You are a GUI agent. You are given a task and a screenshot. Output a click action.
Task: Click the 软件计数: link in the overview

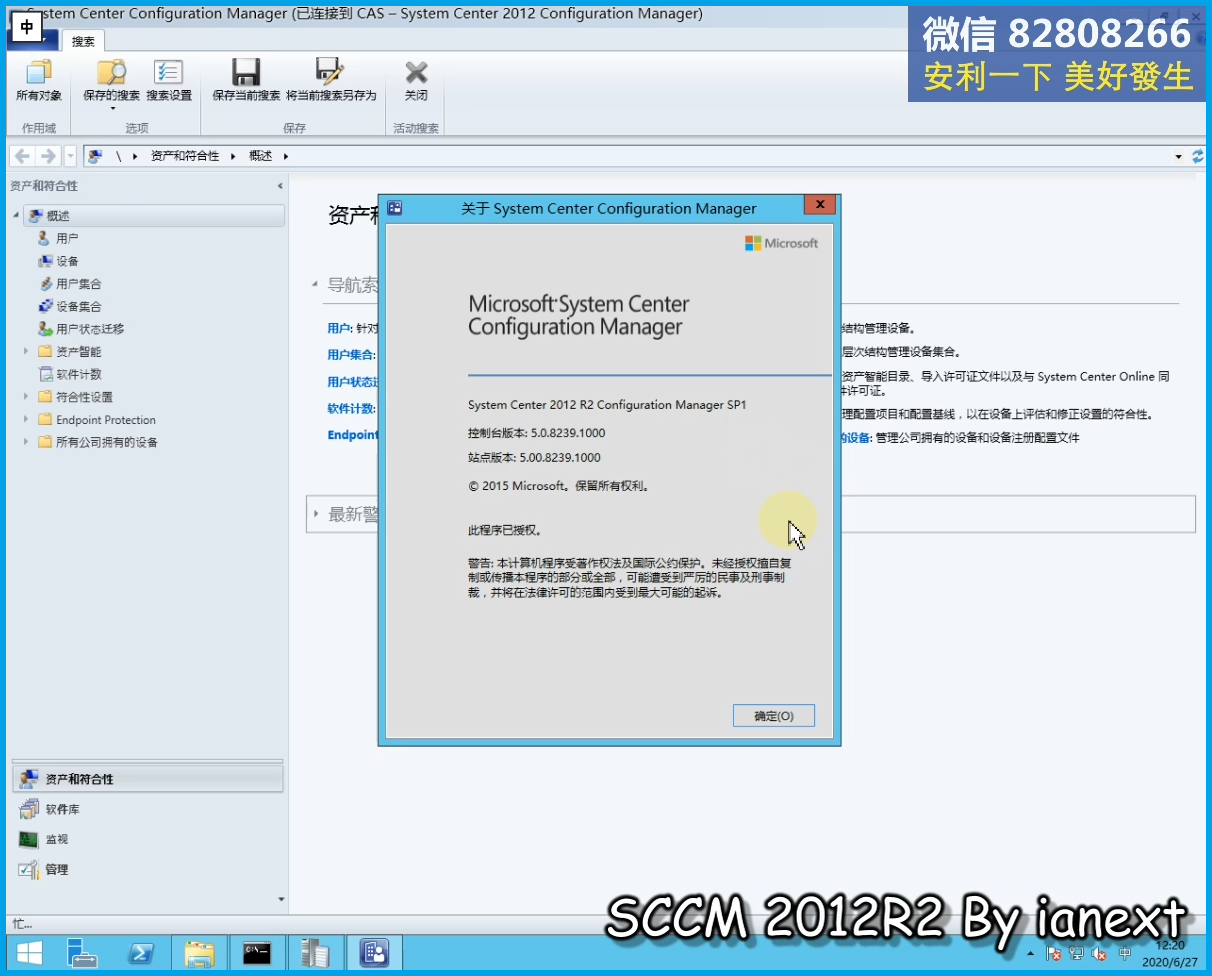coord(352,408)
